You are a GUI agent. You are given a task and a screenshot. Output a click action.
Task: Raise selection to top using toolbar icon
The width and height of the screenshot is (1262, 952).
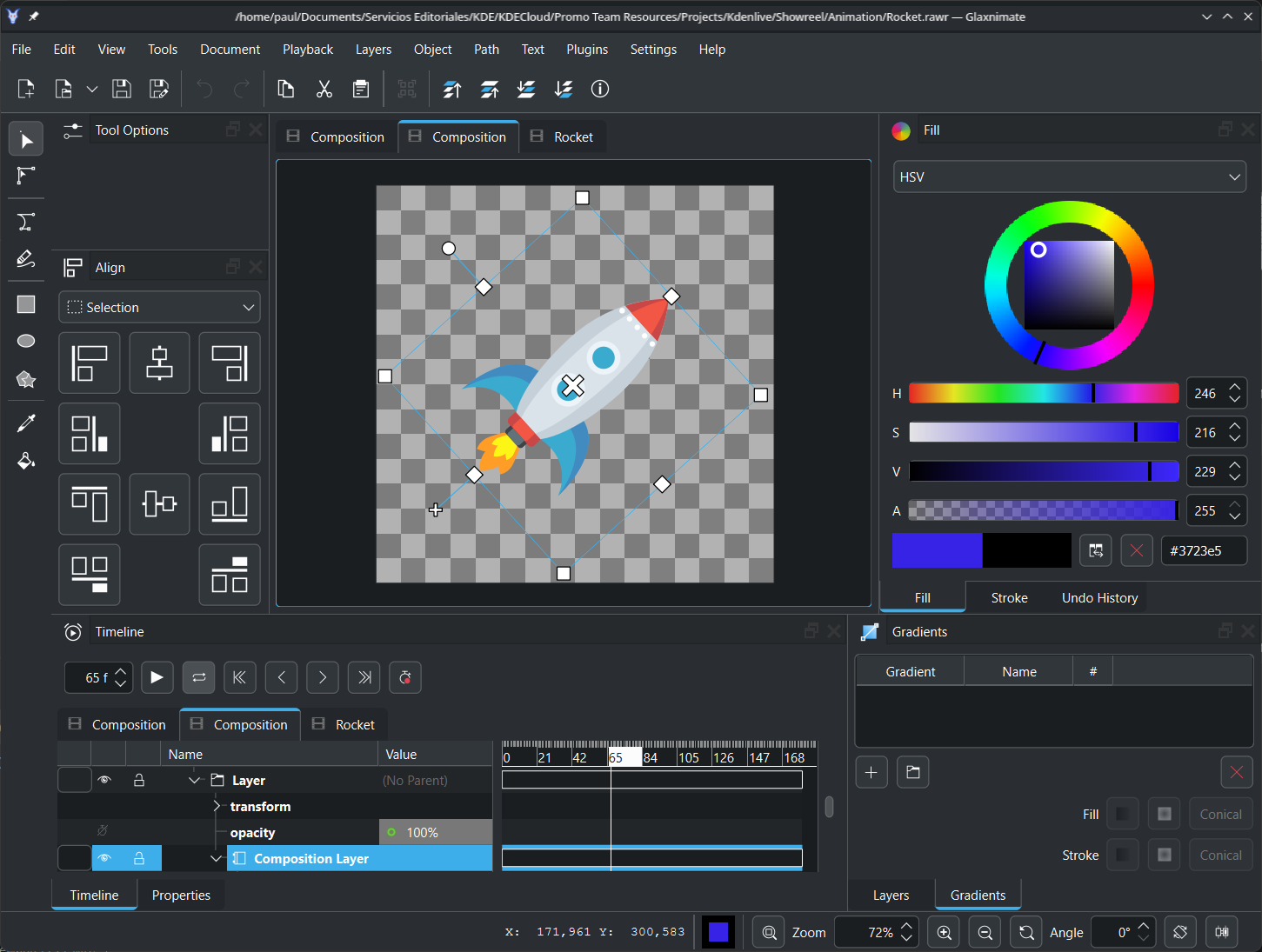pyautogui.click(x=452, y=89)
